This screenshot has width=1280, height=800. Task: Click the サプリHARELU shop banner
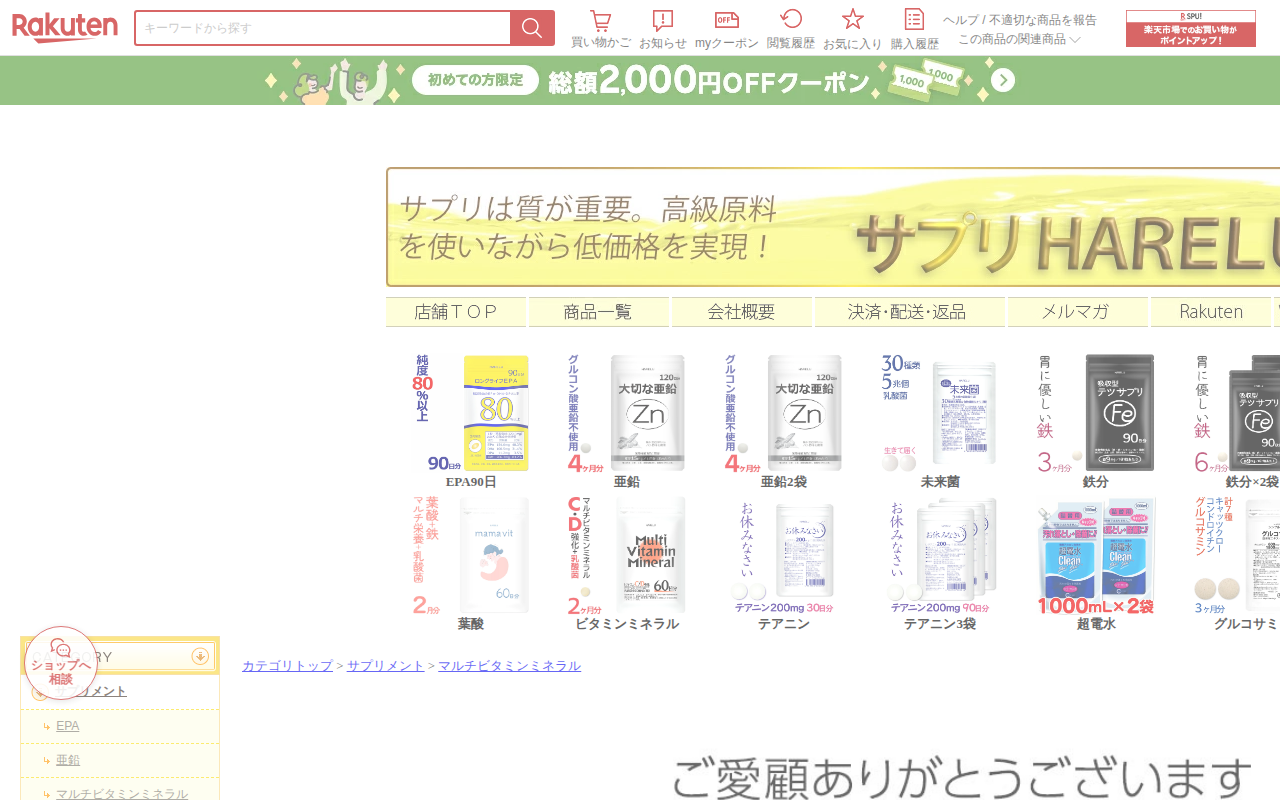pyautogui.click(x=833, y=227)
